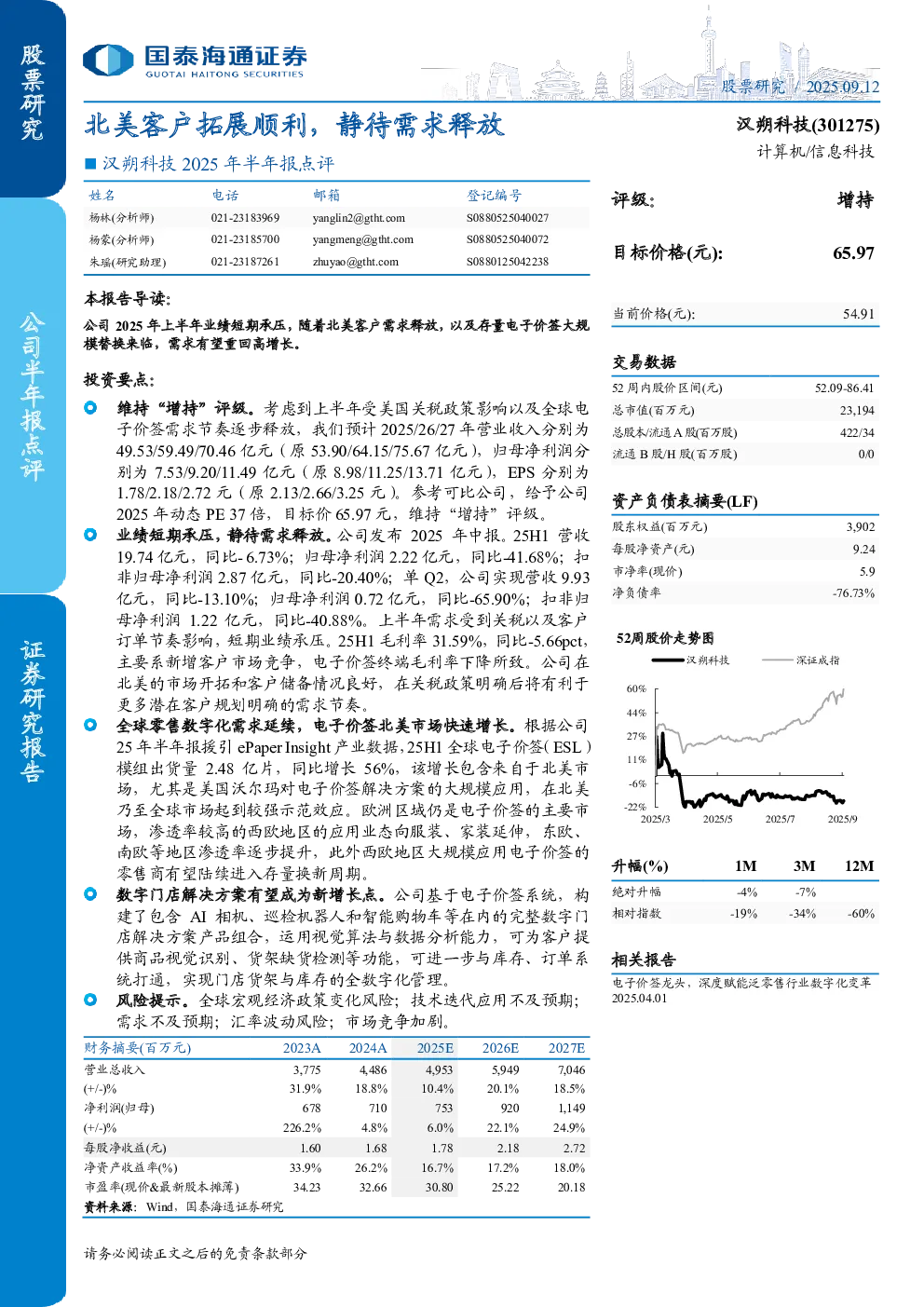
Task: Click the 52周股价走势图 chart title
Action: click(665, 638)
